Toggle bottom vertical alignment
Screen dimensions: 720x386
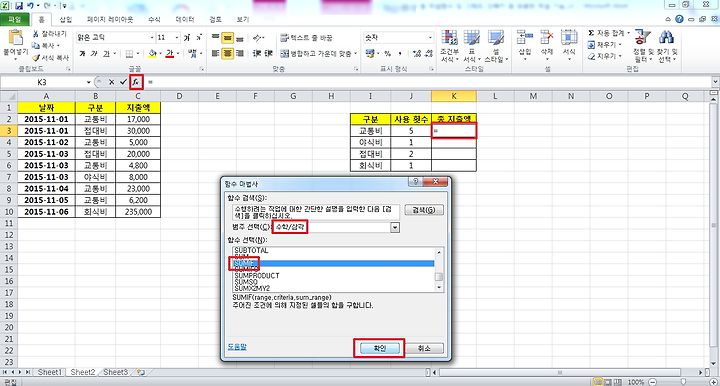239,38
